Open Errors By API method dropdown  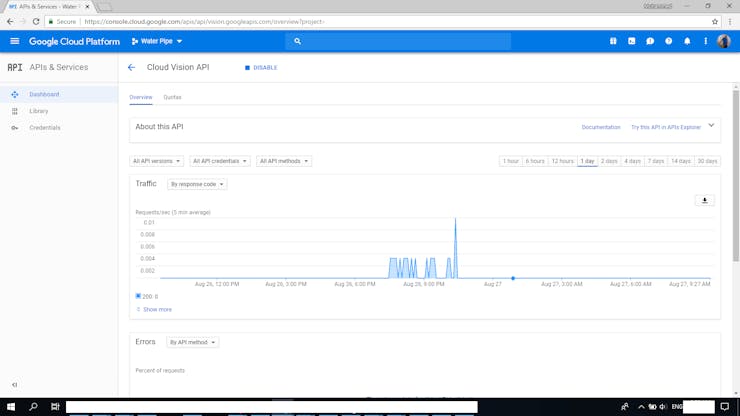coord(193,342)
